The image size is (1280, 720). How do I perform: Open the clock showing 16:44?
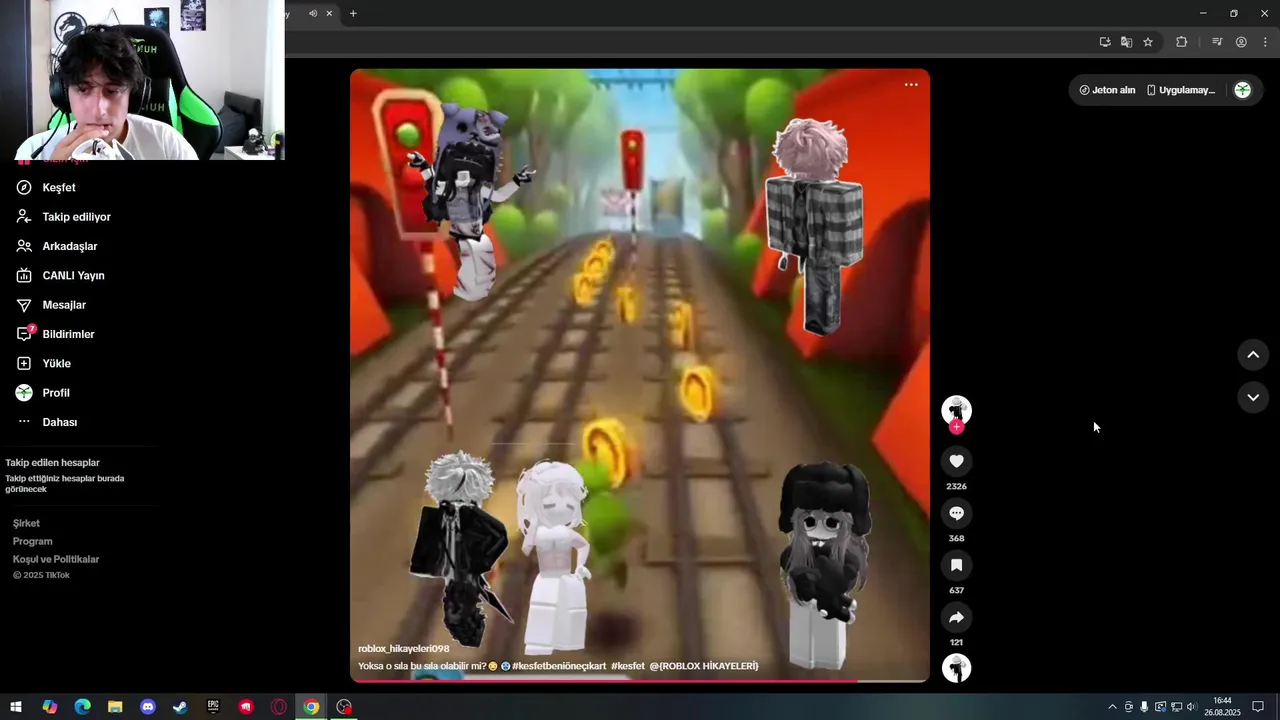pyautogui.click(x=1222, y=707)
